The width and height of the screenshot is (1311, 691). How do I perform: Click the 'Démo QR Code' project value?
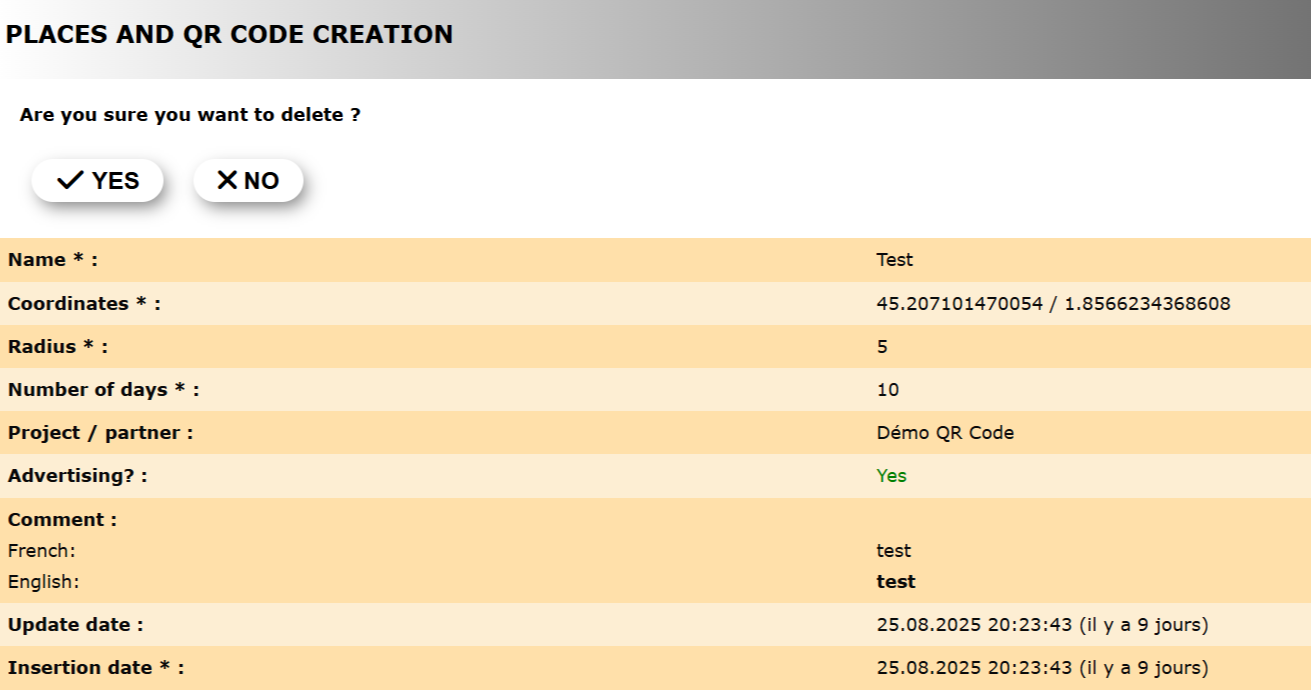coord(945,433)
